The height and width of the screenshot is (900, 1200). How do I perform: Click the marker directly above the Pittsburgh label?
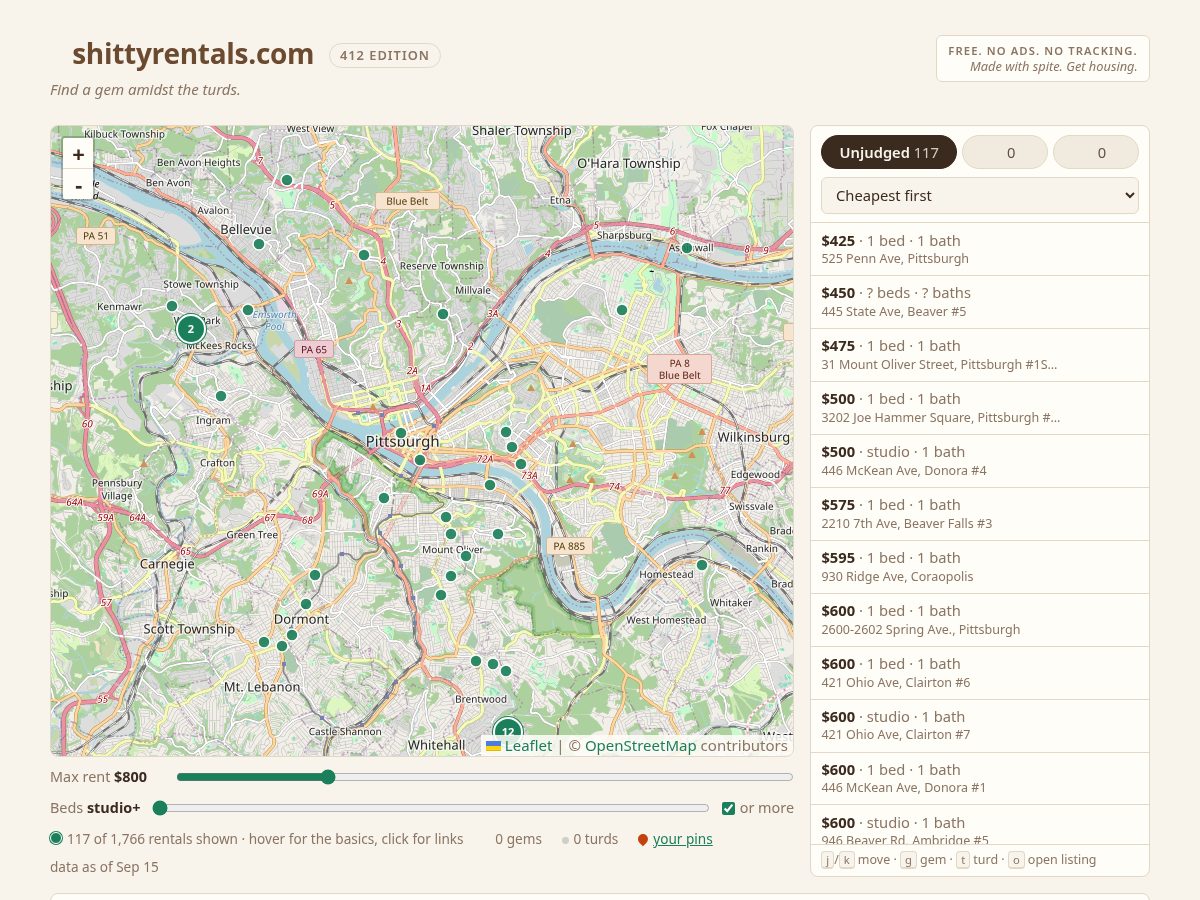click(401, 433)
